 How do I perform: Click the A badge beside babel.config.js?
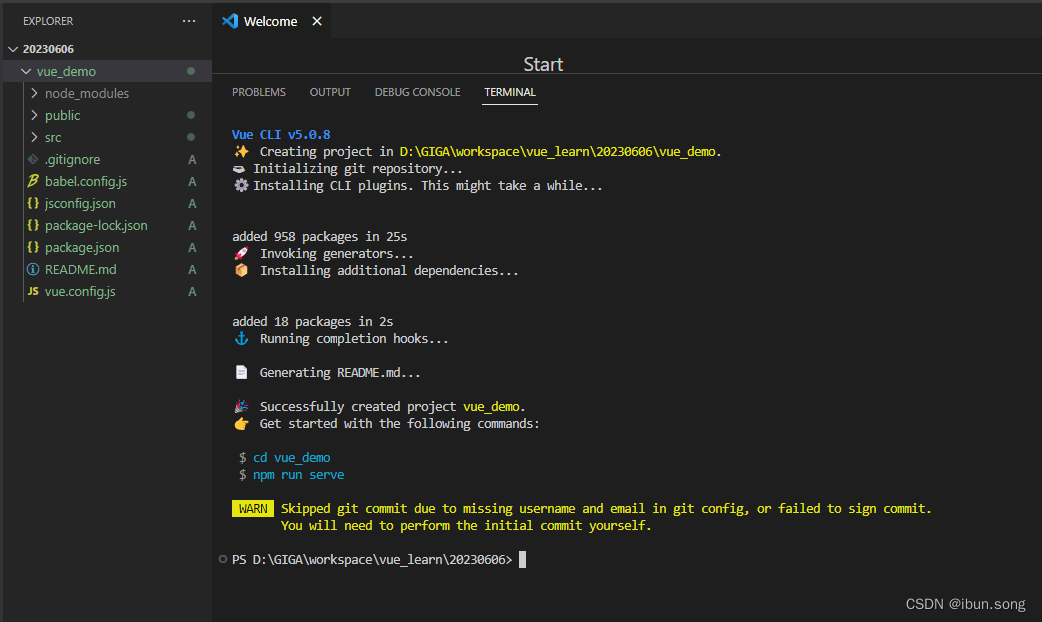(192, 181)
